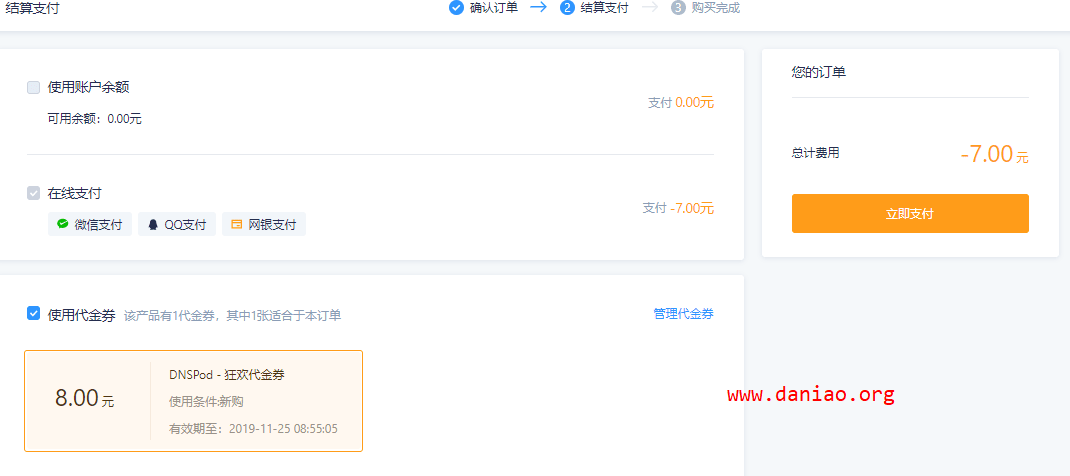
Task: Click the step 2 circle icon
Action: click(566, 8)
